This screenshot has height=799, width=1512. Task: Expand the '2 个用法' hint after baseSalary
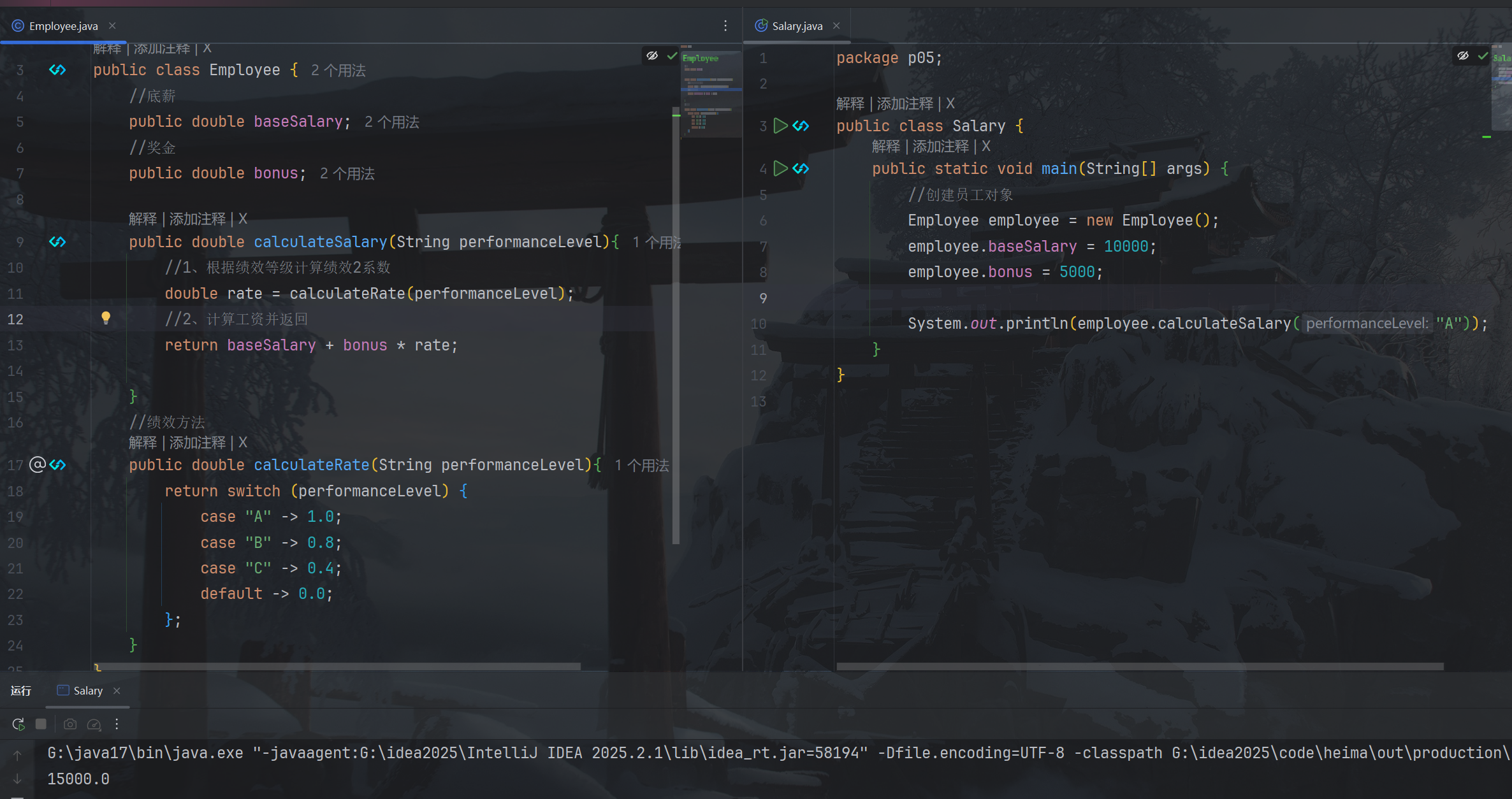391,122
